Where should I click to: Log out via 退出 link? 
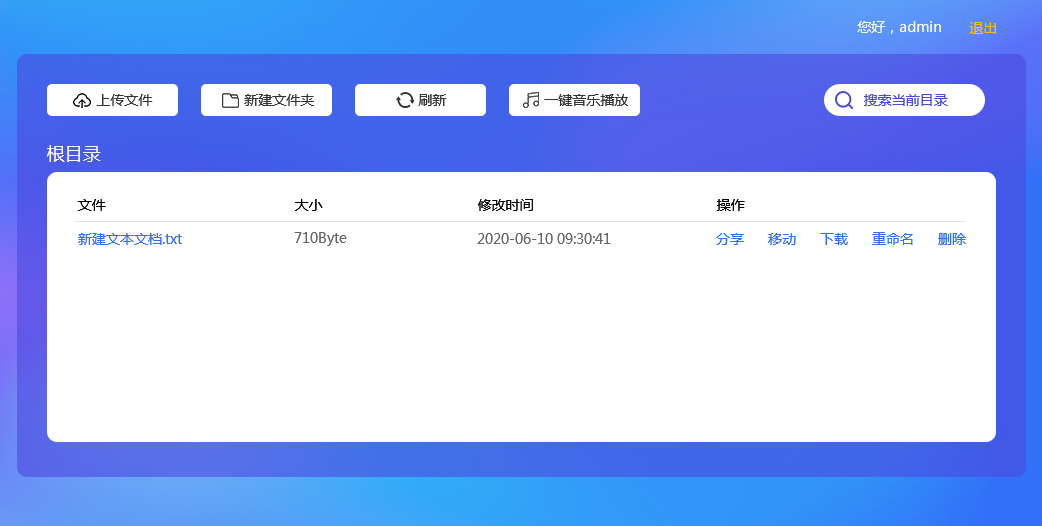point(983,28)
